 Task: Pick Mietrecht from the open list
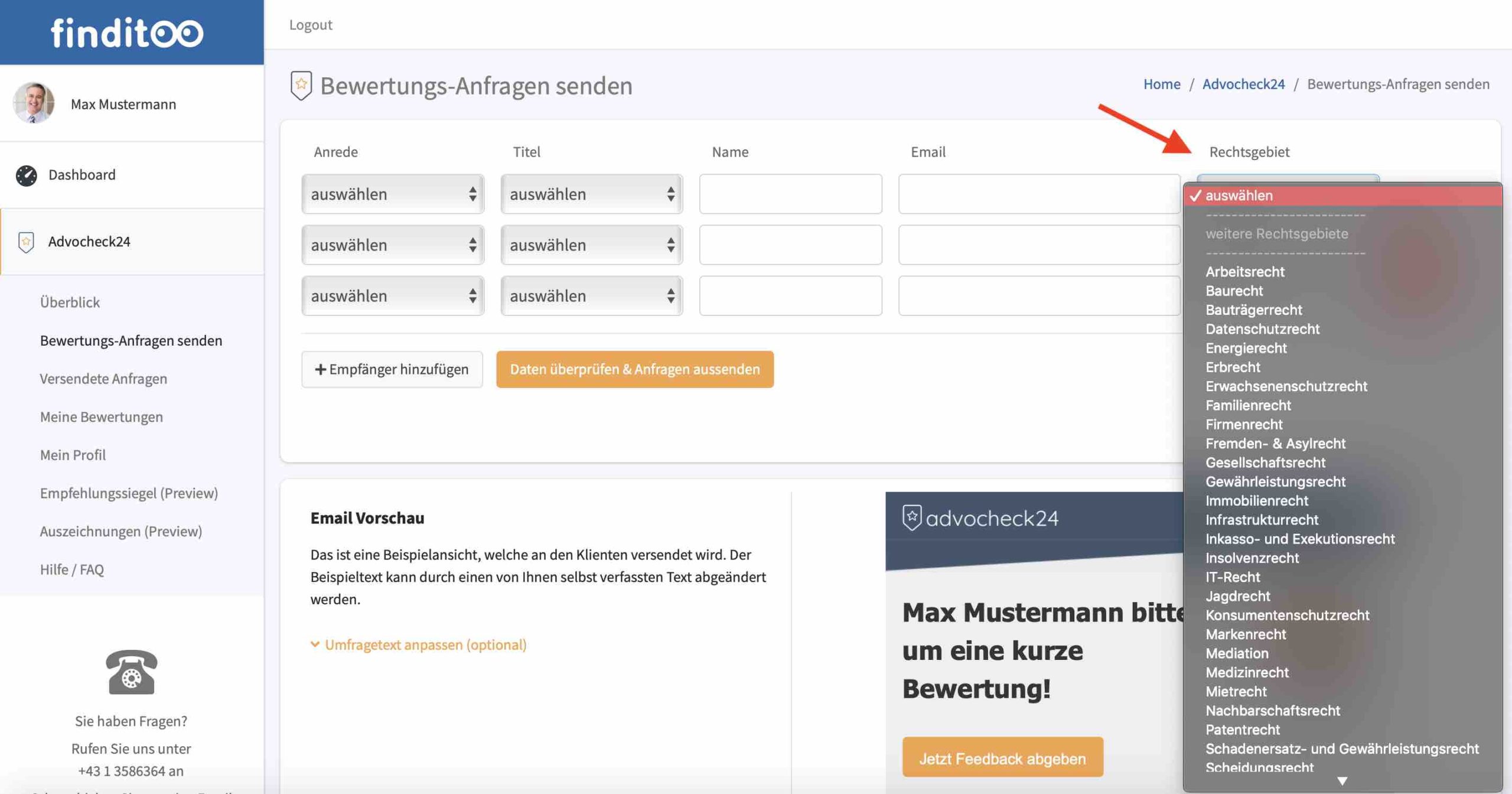1236,691
